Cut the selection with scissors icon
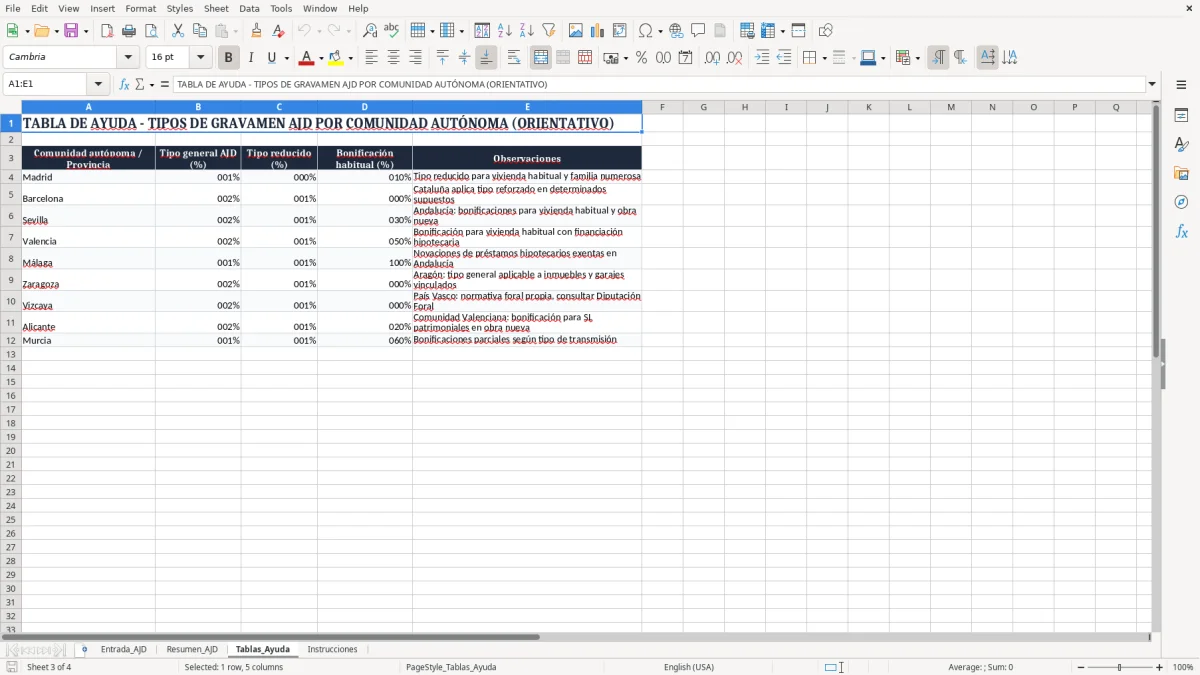 tap(178, 31)
